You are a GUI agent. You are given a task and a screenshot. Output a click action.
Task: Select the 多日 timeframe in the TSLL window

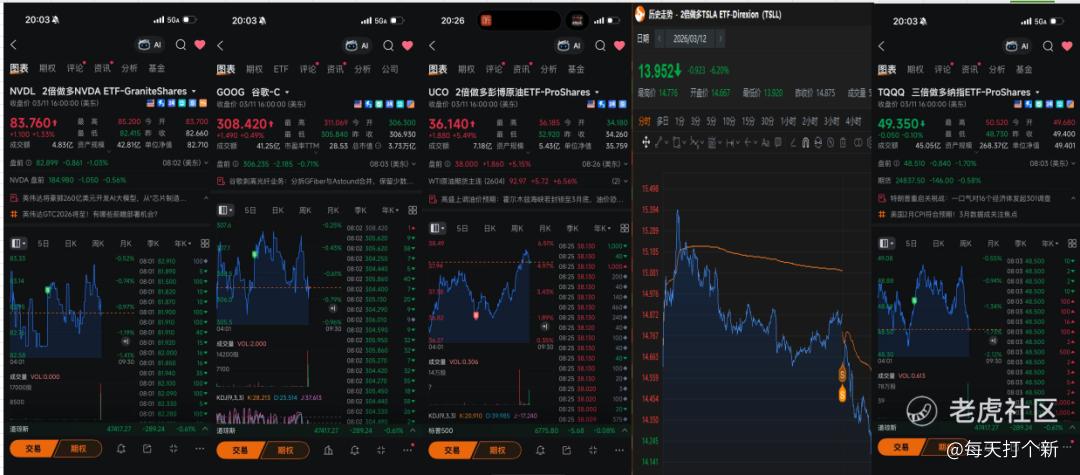[x=662, y=120]
